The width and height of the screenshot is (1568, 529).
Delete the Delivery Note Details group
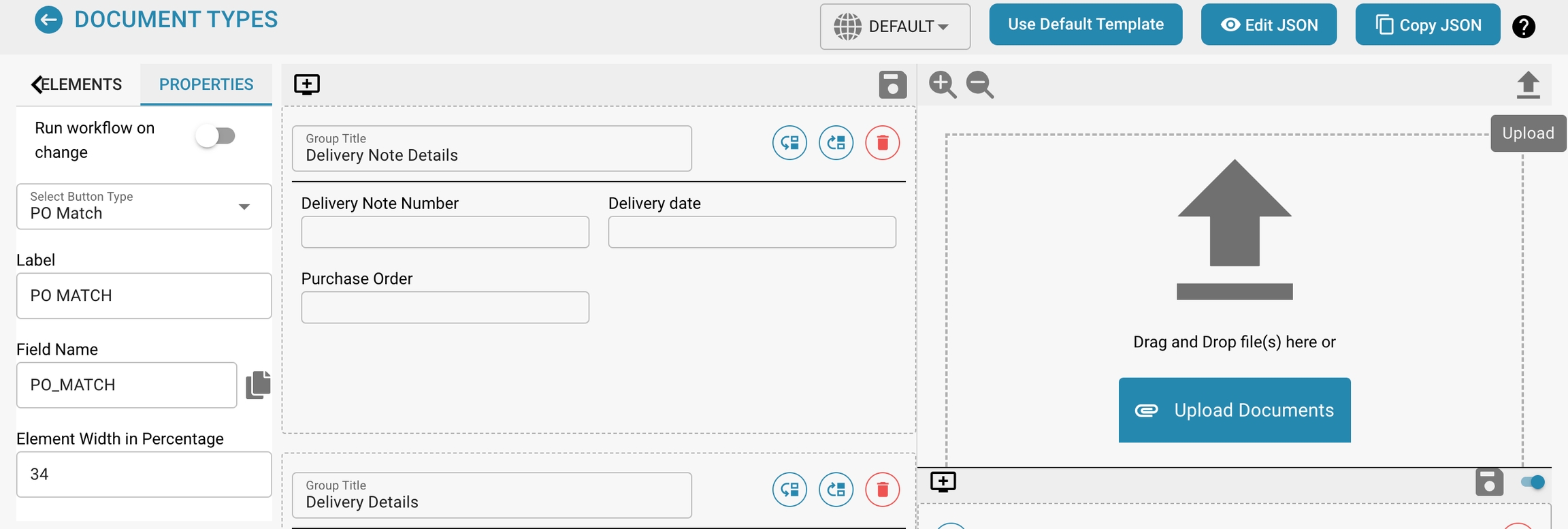coord(882,143)
